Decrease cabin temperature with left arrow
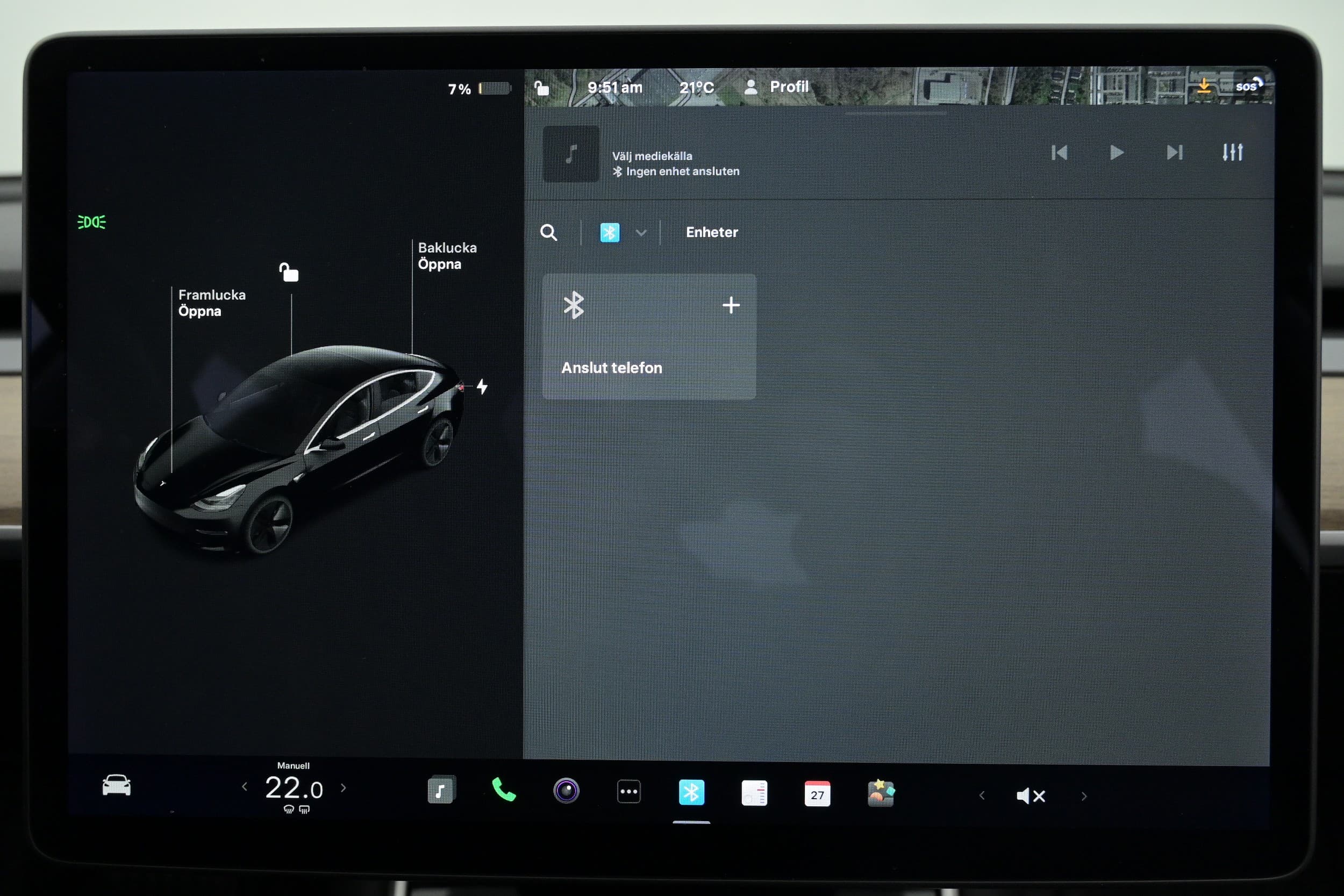The width and height of the screenshot is (1344, 896). pos(245,787)
